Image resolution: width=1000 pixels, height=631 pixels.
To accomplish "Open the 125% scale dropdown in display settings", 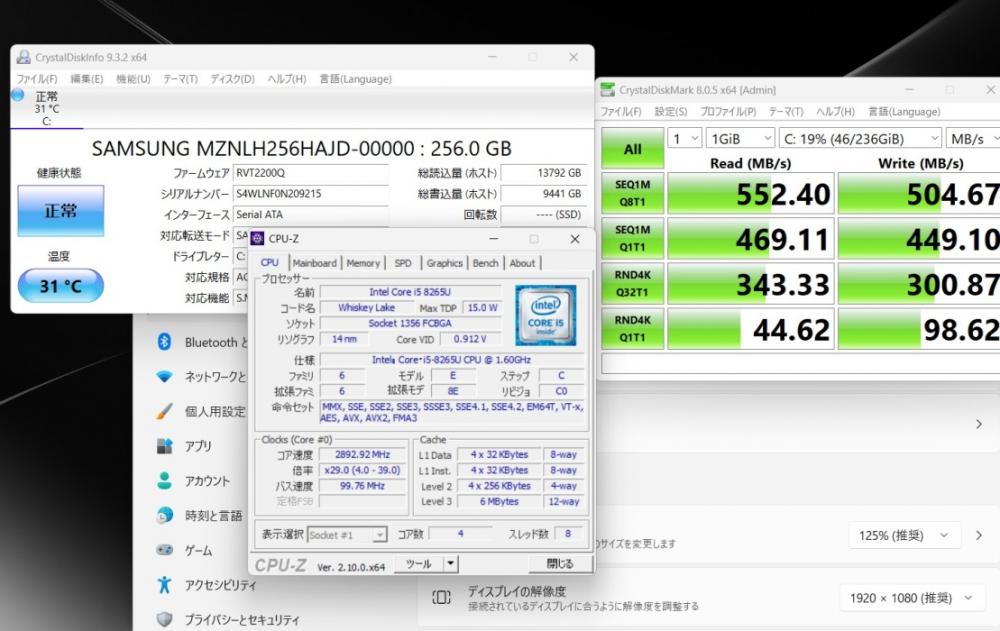I will 904,535.
